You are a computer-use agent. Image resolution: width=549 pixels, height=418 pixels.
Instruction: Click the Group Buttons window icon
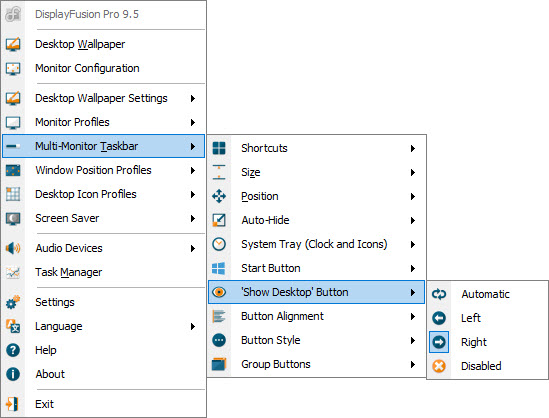tap(219, 364)
